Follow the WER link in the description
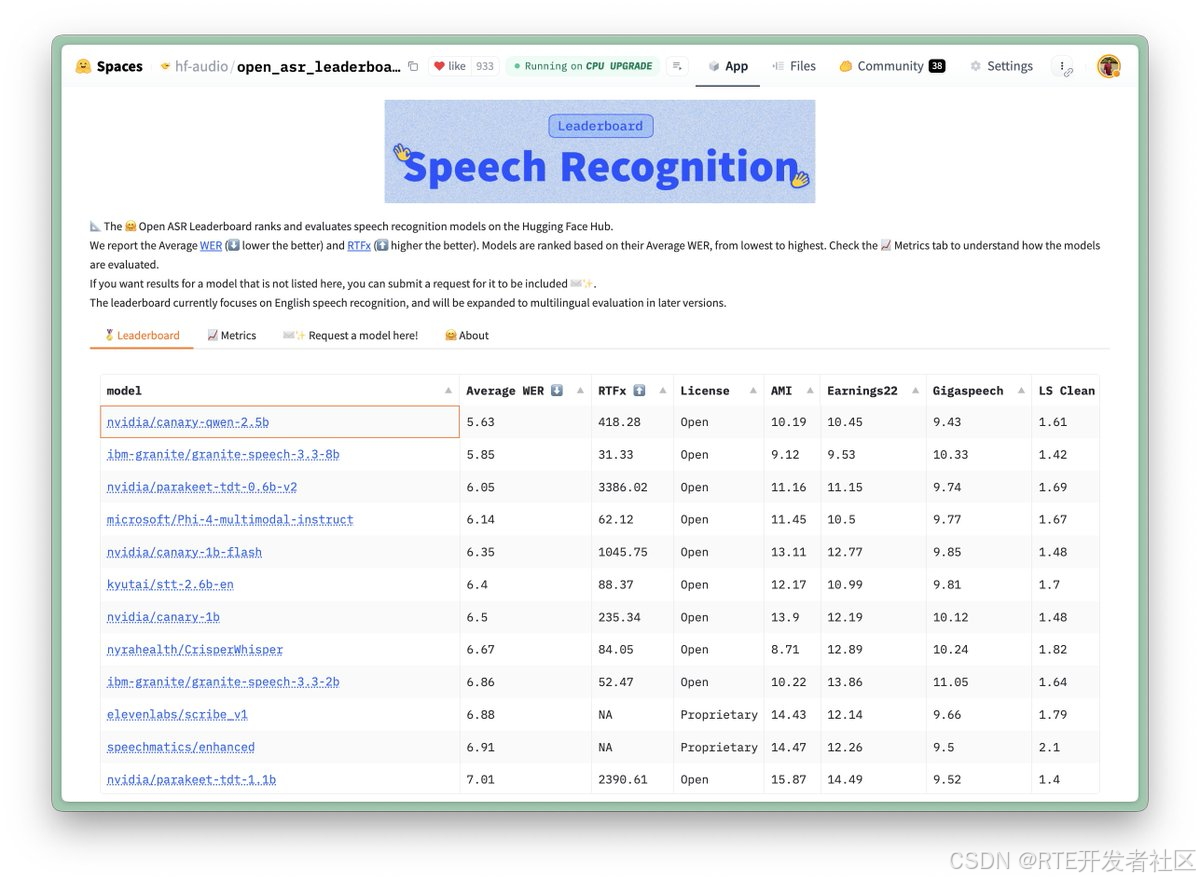Screen dimensions: 1200x880 point(211,245)
